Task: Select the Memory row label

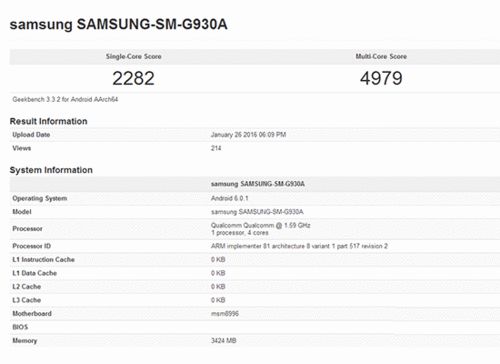Action: (x=25, y=341)
